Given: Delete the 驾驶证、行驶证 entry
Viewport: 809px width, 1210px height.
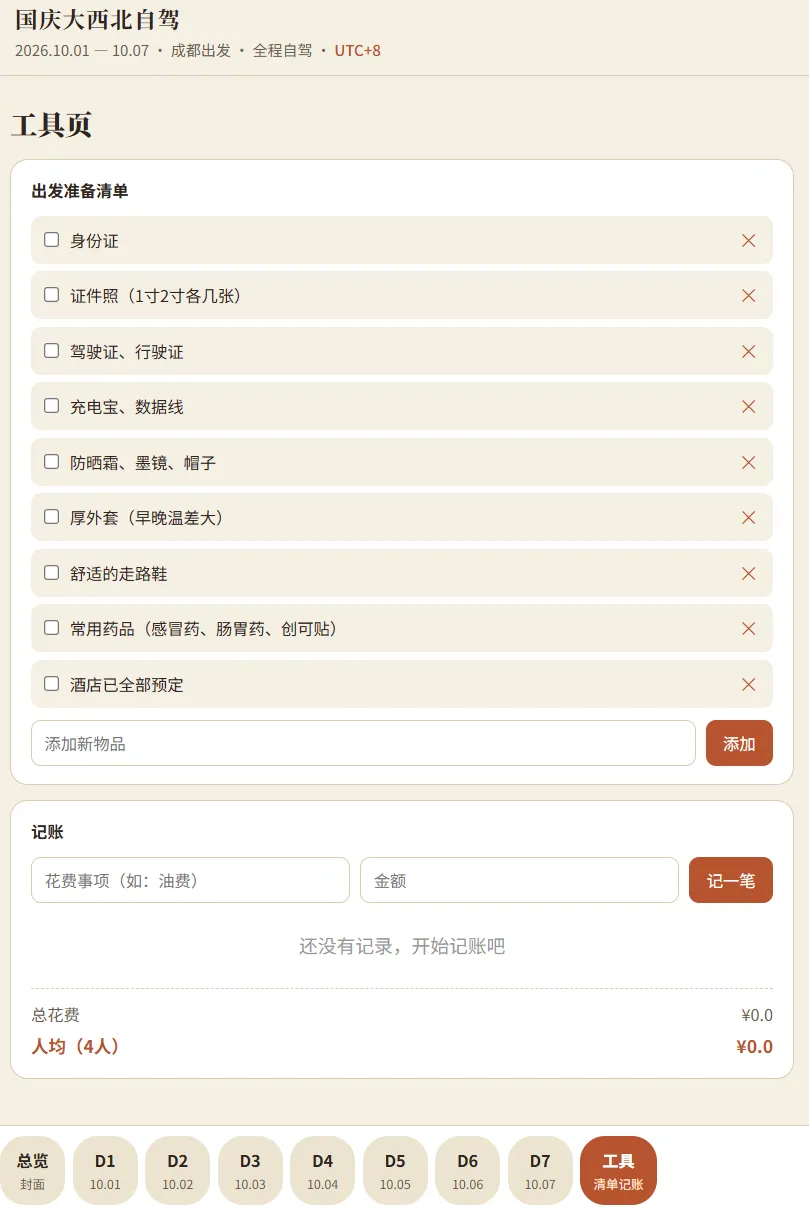Looking at the screenshot, I should pos(748,351).
